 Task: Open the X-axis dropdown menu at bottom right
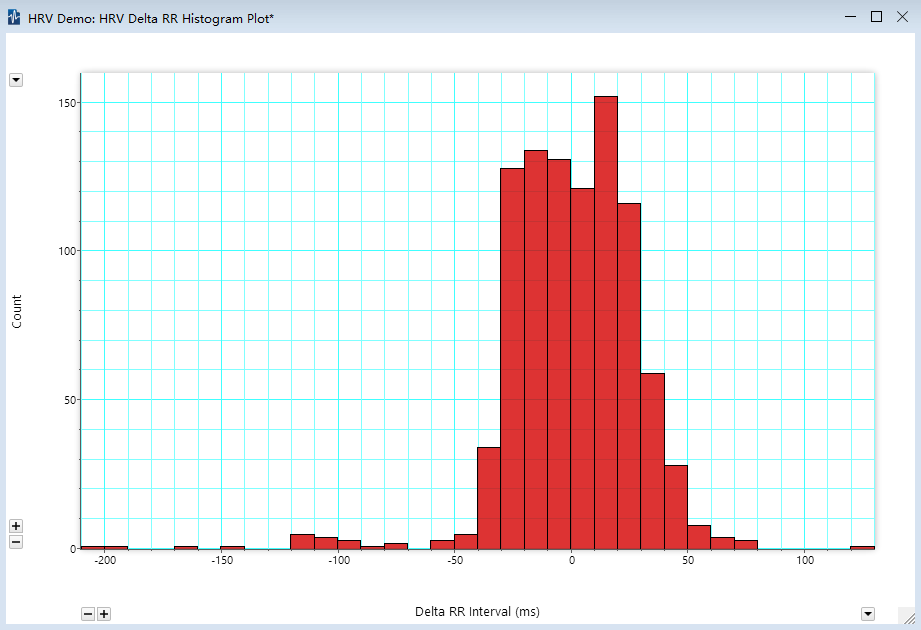[x=868, y=614]
